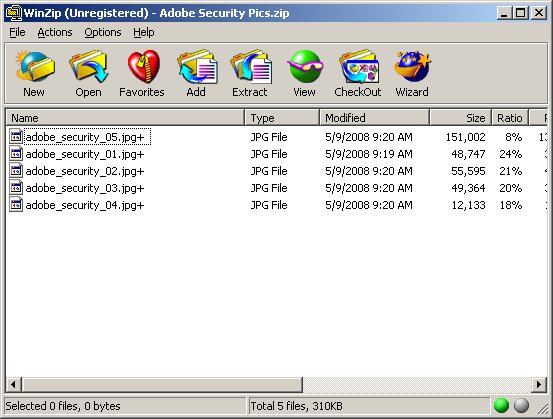Screen dimensions: 553x419
Task: Launch the Wizard toolbar icon
Action: pos(412,66)
